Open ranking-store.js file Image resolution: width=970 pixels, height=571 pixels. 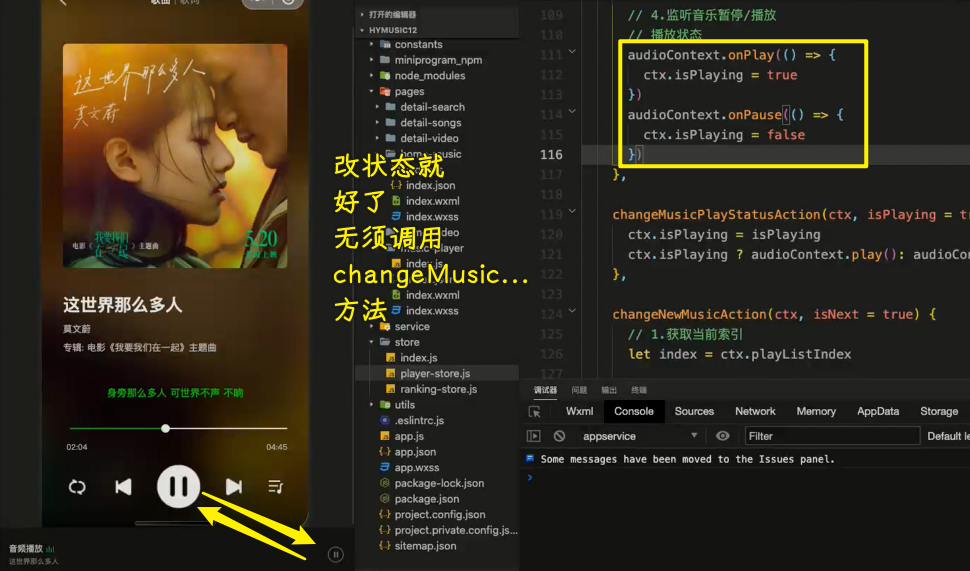[438, 389]
